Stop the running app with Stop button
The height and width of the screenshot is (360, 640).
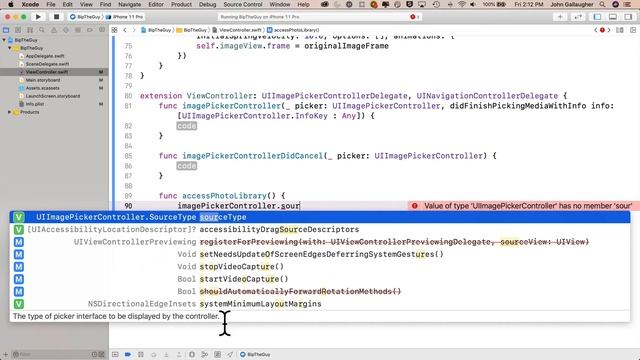(56, 17)
